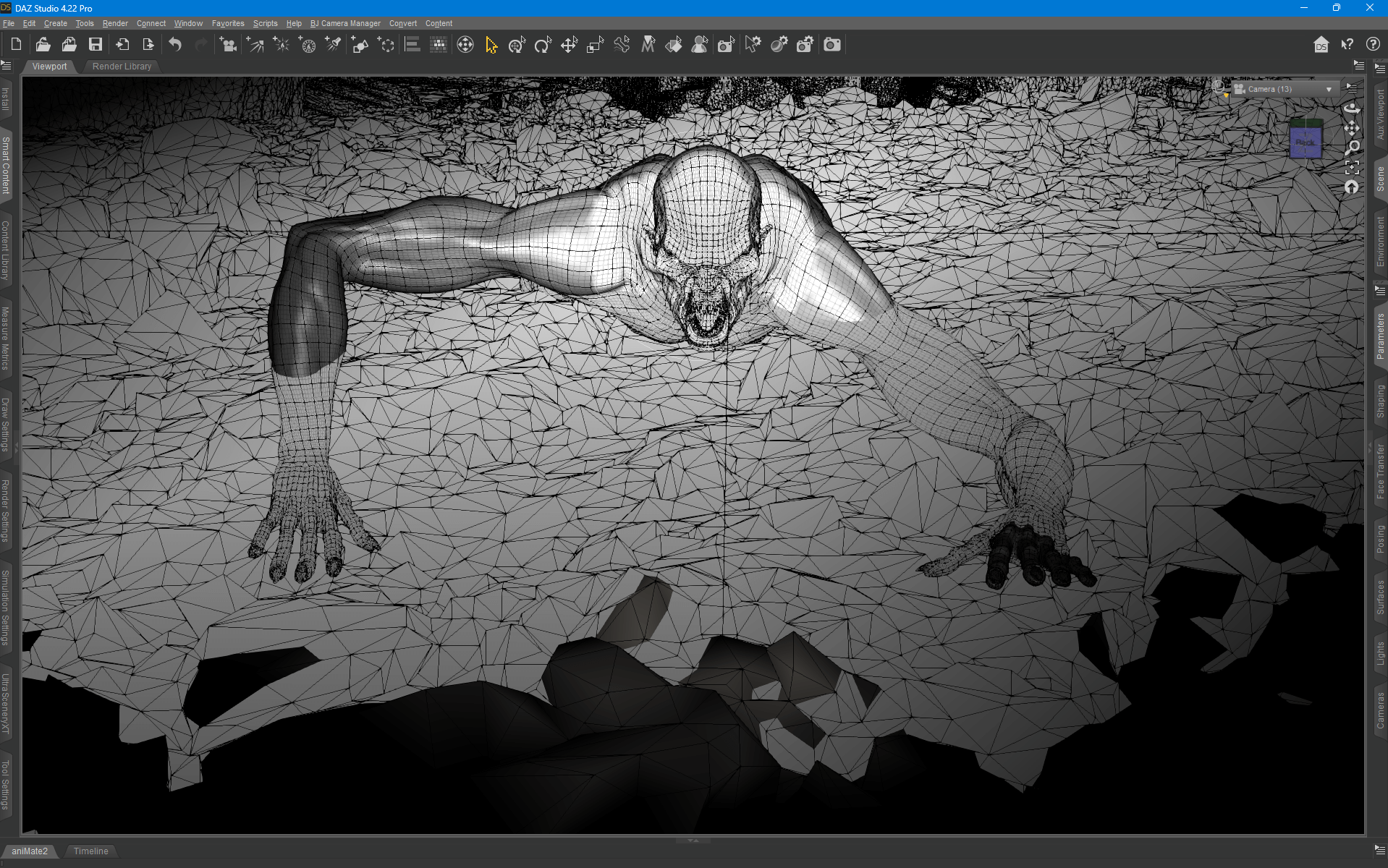Activate the Node Selection tool
This screenshot has height=868, width=1388.
pos(491,45)
